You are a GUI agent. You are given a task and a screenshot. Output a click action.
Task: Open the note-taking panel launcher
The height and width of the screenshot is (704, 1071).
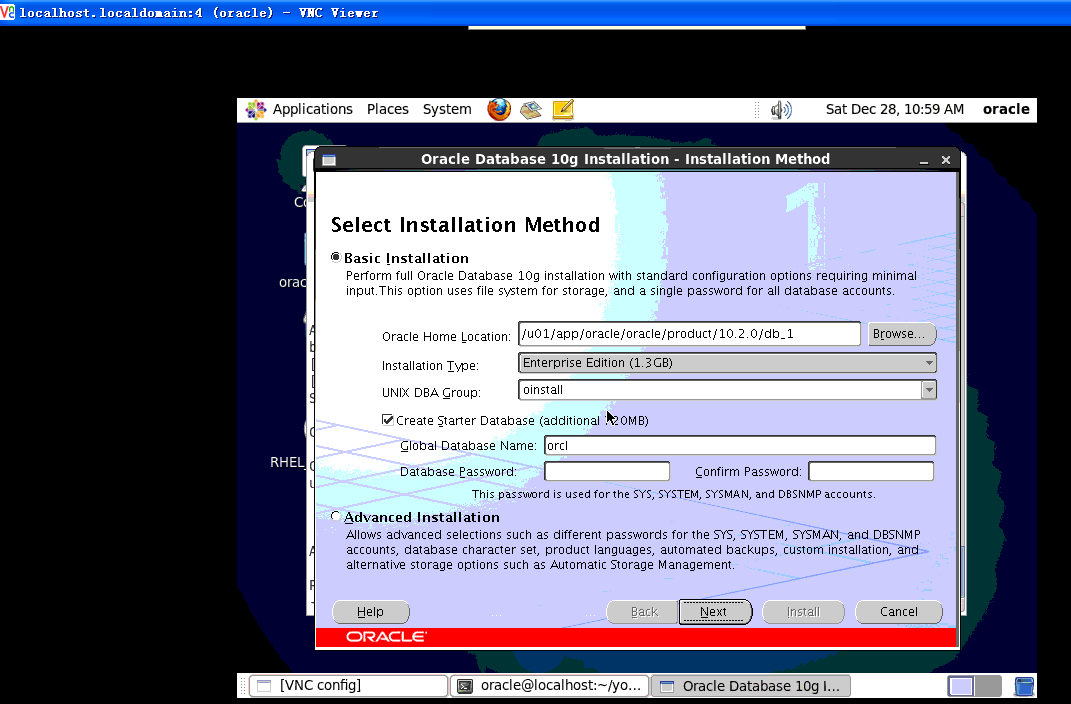click(563, 109)
